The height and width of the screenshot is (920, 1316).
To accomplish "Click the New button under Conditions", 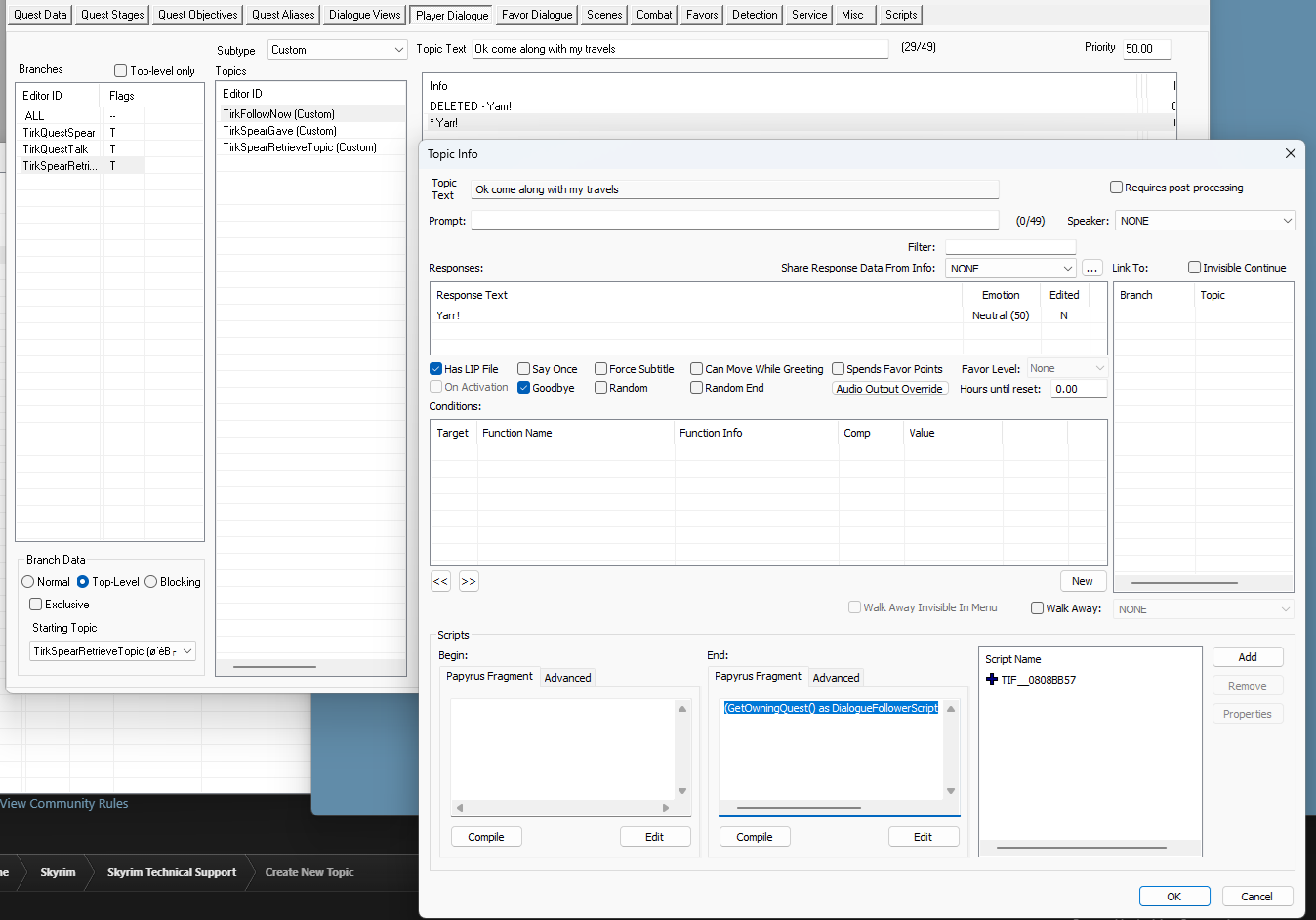I will point(1083,580).
